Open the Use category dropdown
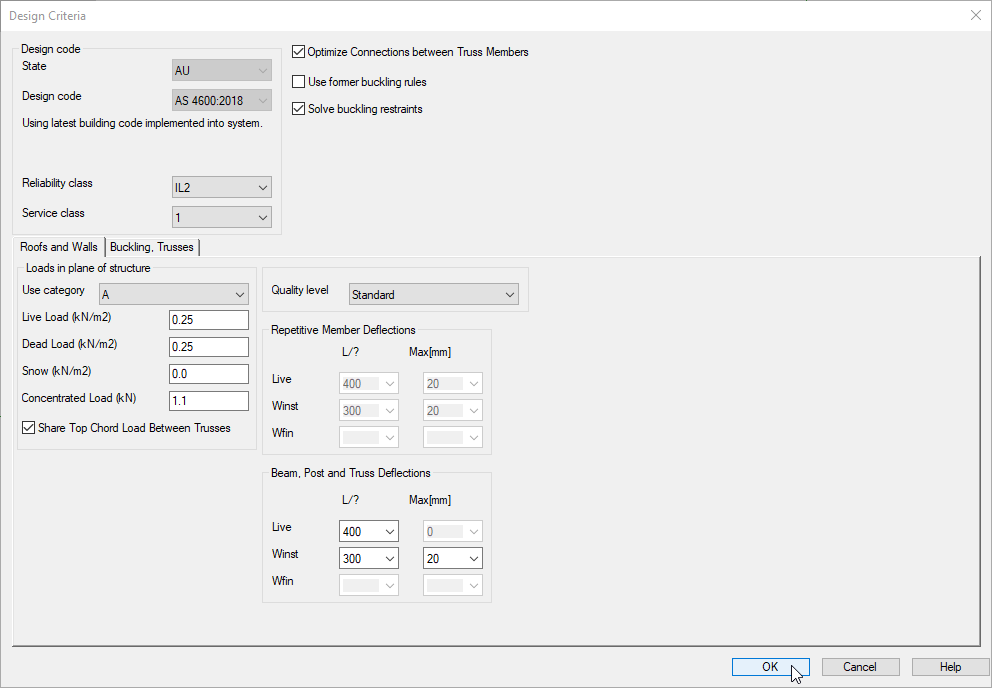 click(x=173, y=295)
